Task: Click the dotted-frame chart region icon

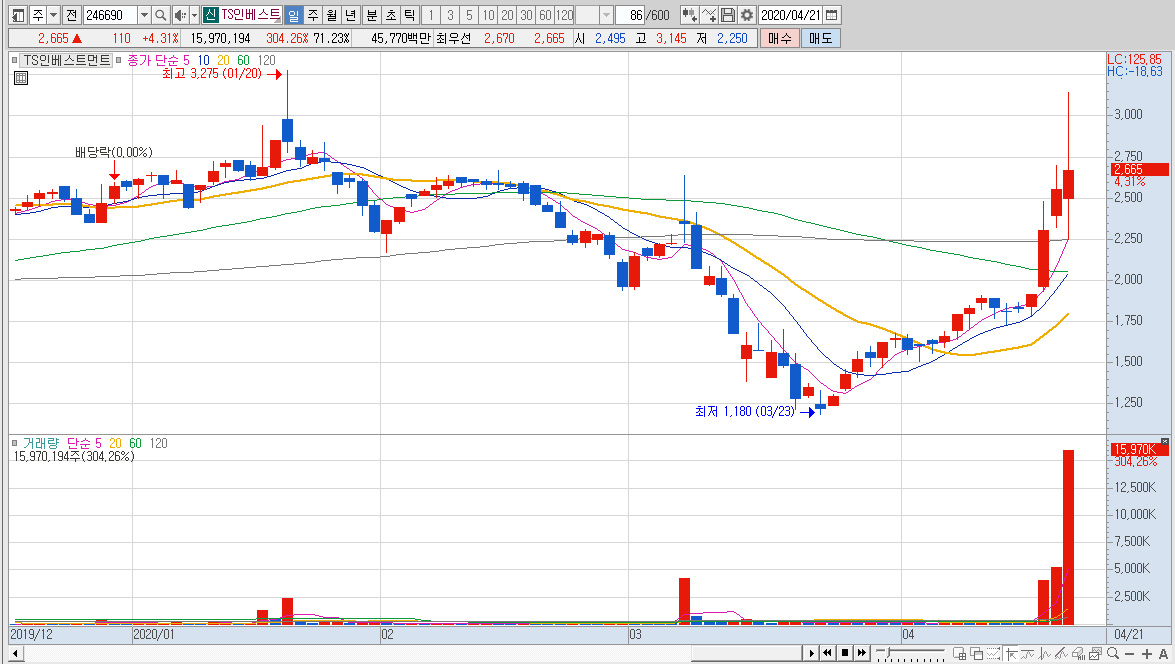Action: tap(994, 654)
